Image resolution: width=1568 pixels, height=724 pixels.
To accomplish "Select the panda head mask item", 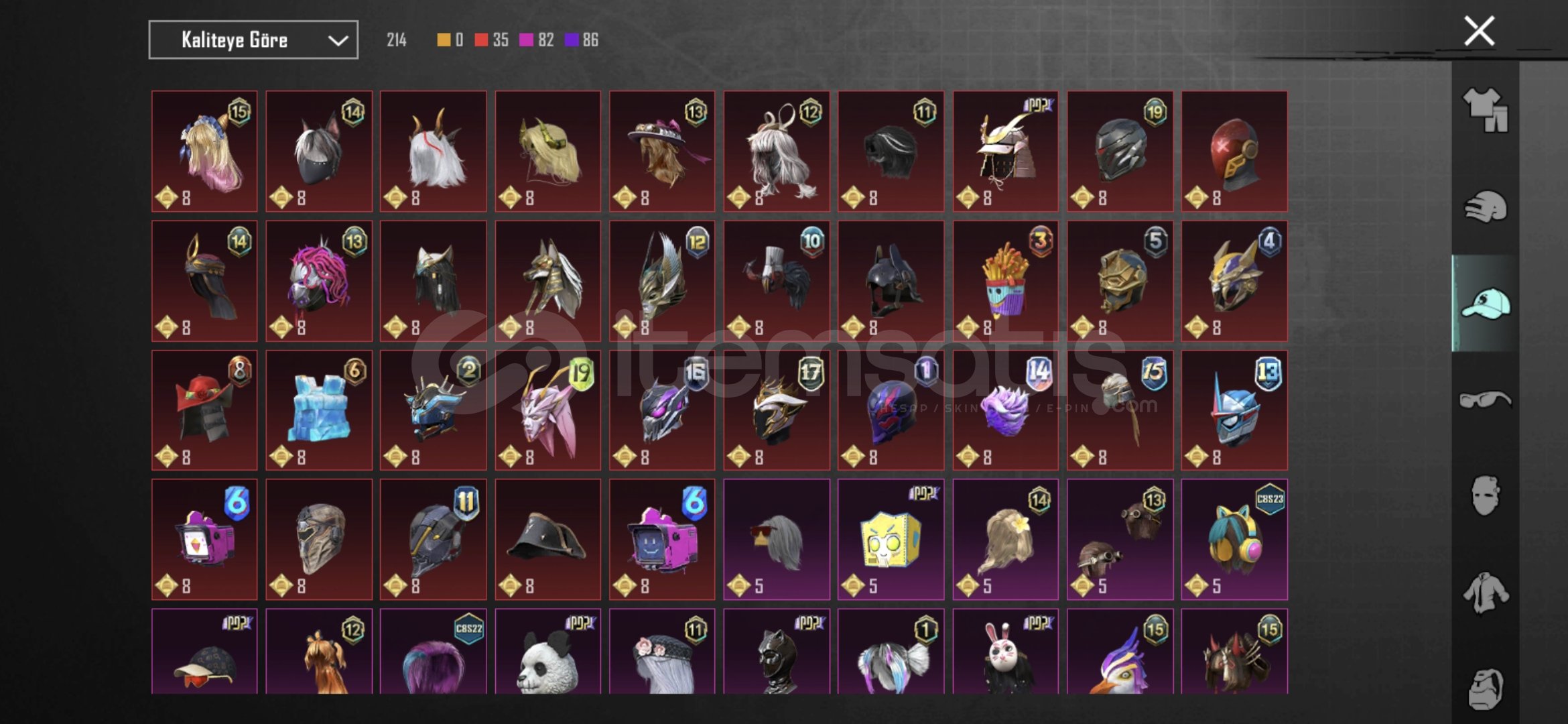I will [547, 652].
